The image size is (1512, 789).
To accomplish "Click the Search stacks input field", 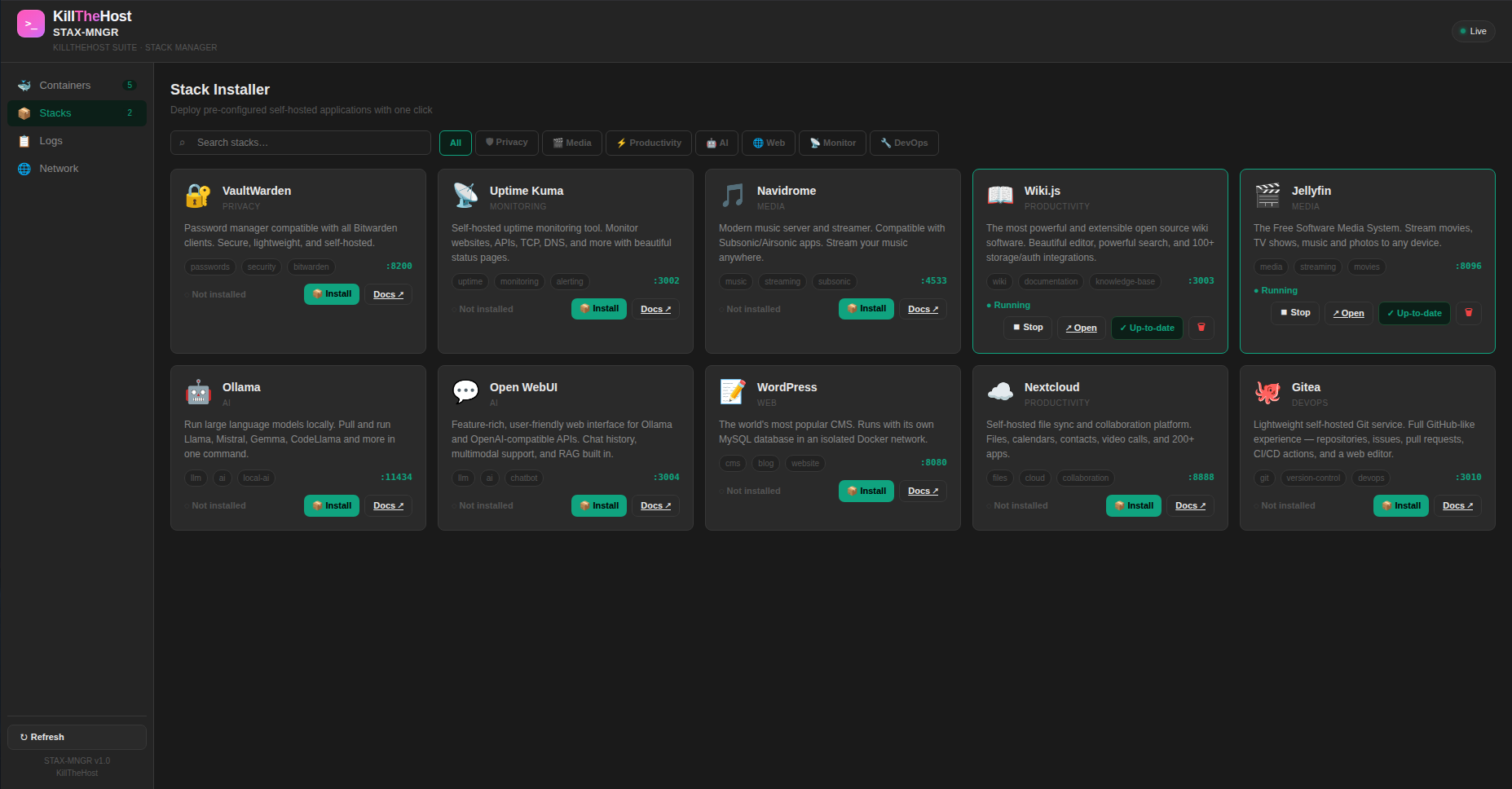I will click(301, 143).
